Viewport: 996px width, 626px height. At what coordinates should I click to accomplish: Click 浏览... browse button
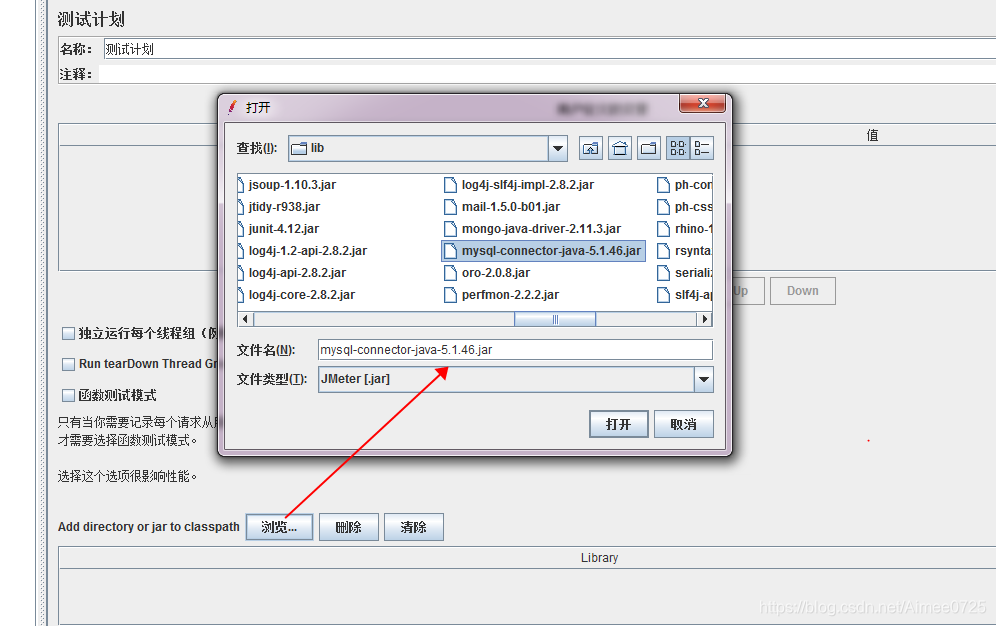279,527
